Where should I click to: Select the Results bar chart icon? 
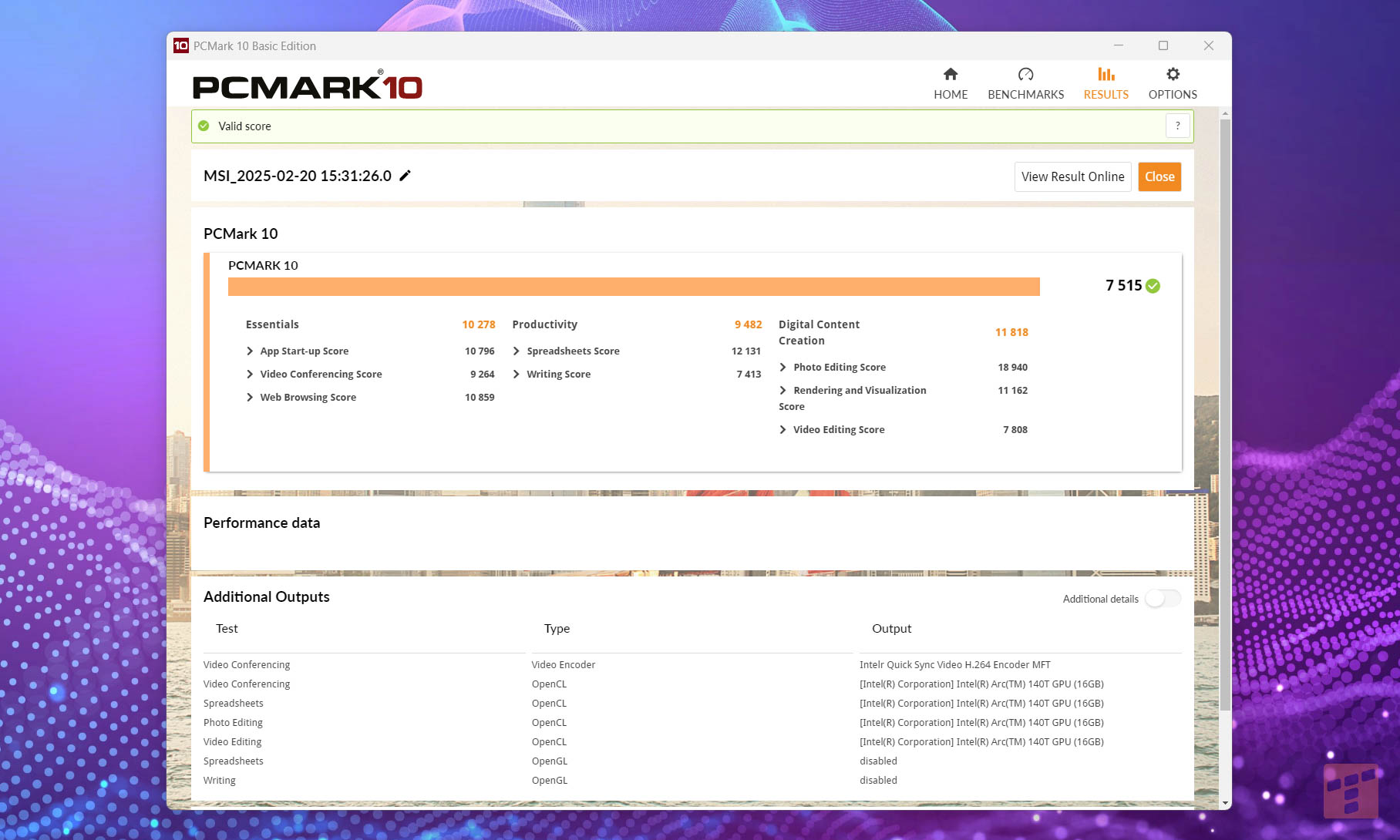coord(1106,74)
